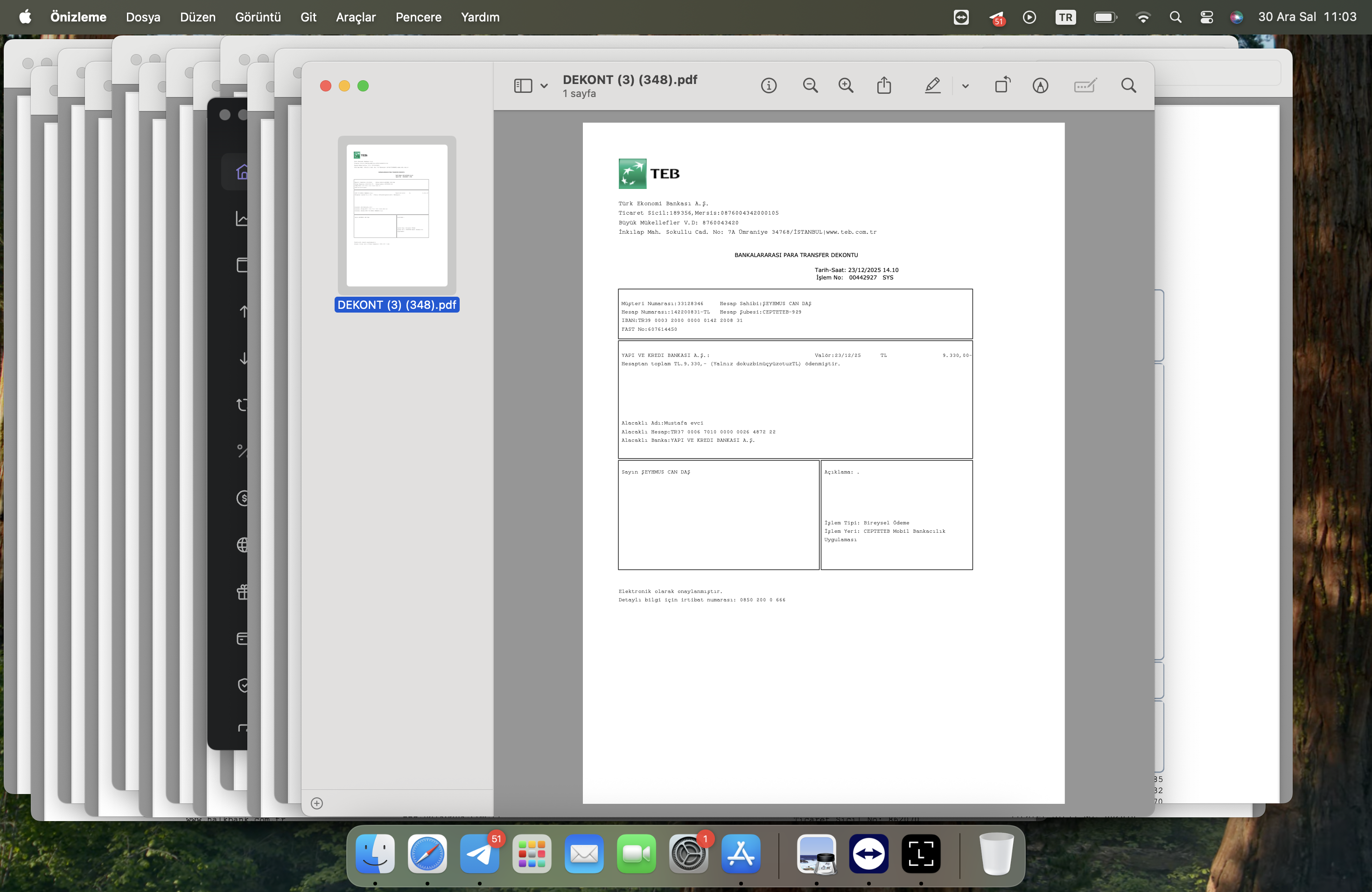
Task: Open Control Center from menu bar
Action: pos(1206,17)
